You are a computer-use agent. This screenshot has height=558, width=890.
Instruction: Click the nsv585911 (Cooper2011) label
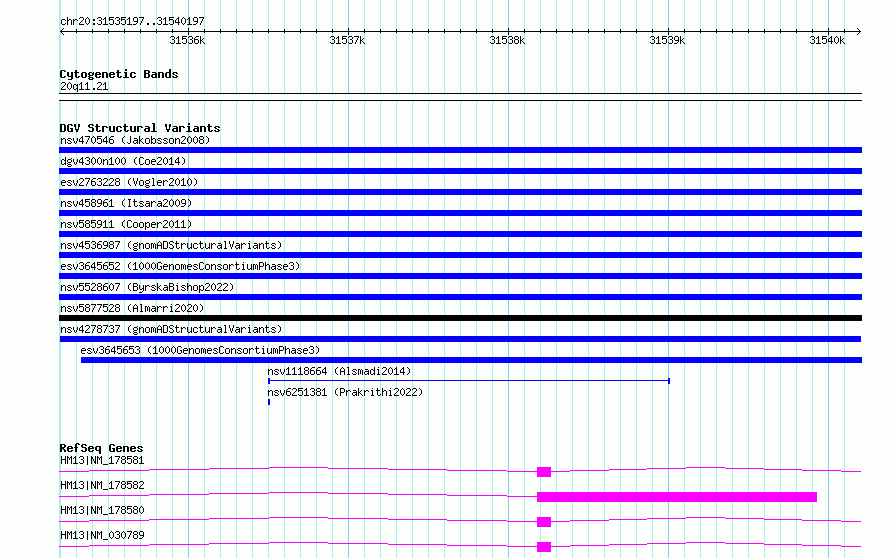click(126, 224)
